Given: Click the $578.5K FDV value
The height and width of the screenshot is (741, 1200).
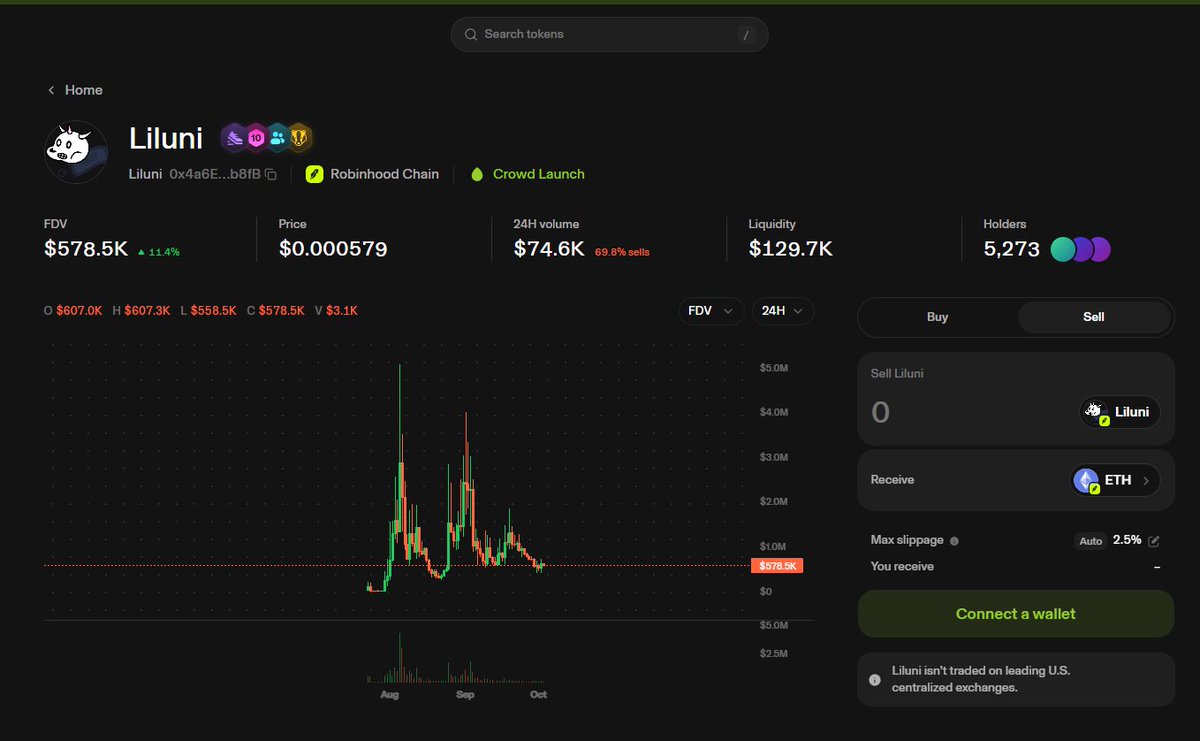Looking at the screenshot, I should [86, 249].
